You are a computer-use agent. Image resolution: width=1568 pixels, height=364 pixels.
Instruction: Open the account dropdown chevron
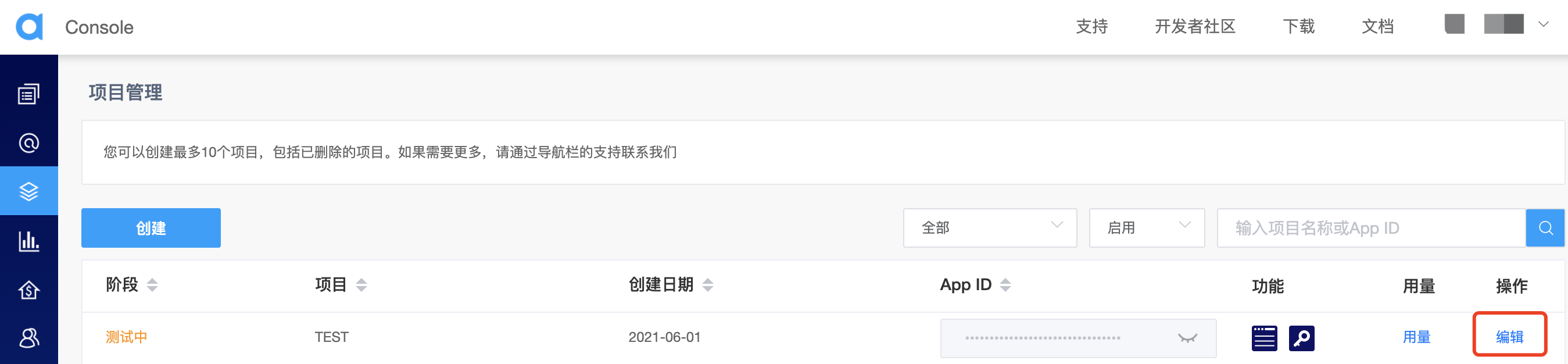click(x=1543, y=24)
